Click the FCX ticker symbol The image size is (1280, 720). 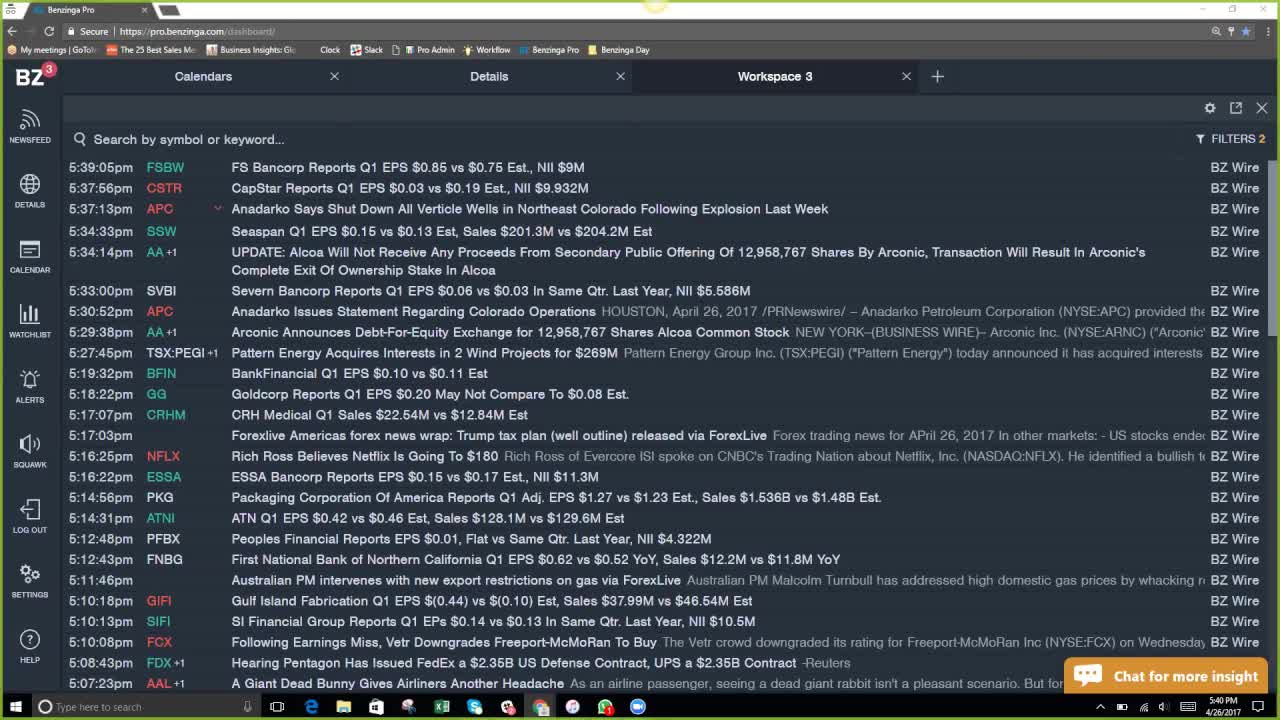(159, 642)
